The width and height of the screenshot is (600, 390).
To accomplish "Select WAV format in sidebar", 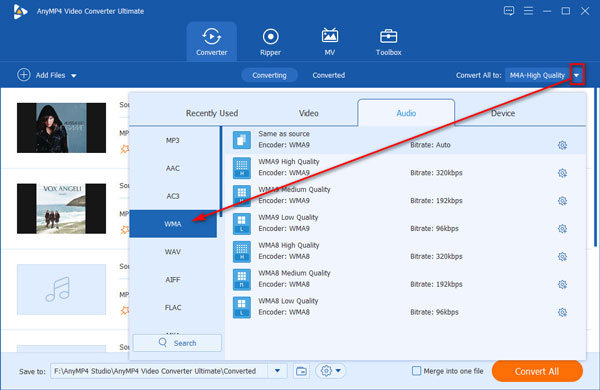I will 173,252.
